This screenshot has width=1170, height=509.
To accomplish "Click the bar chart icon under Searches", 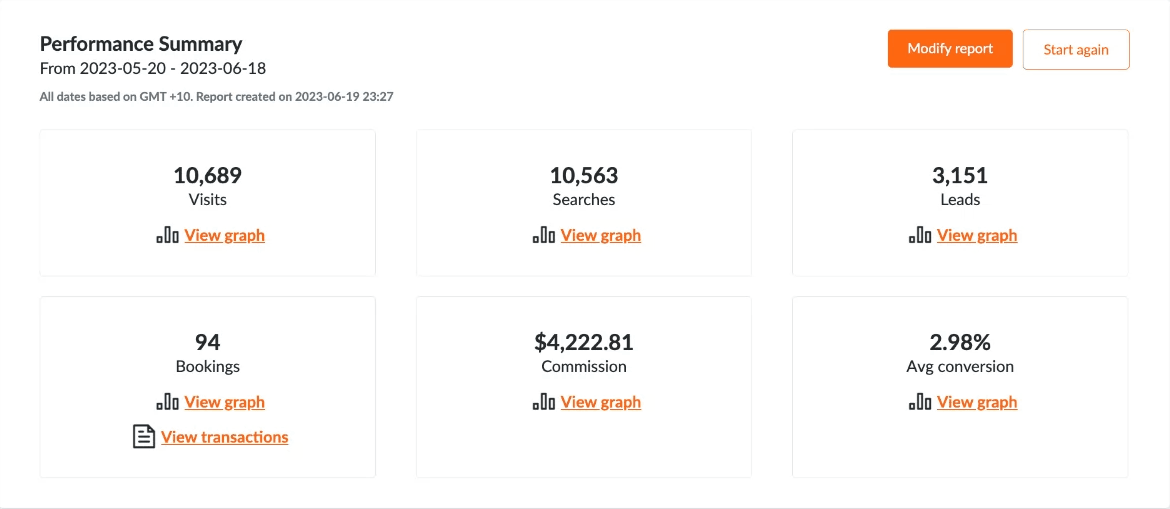I will click(x=543, y=235).
